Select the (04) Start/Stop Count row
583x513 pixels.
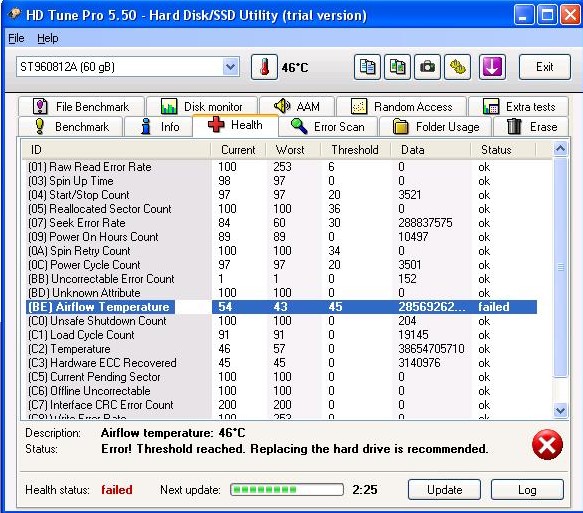(281, 195)
